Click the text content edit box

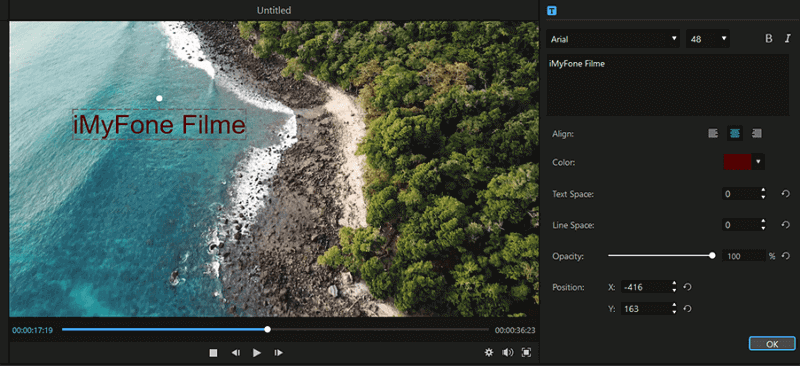668,85
